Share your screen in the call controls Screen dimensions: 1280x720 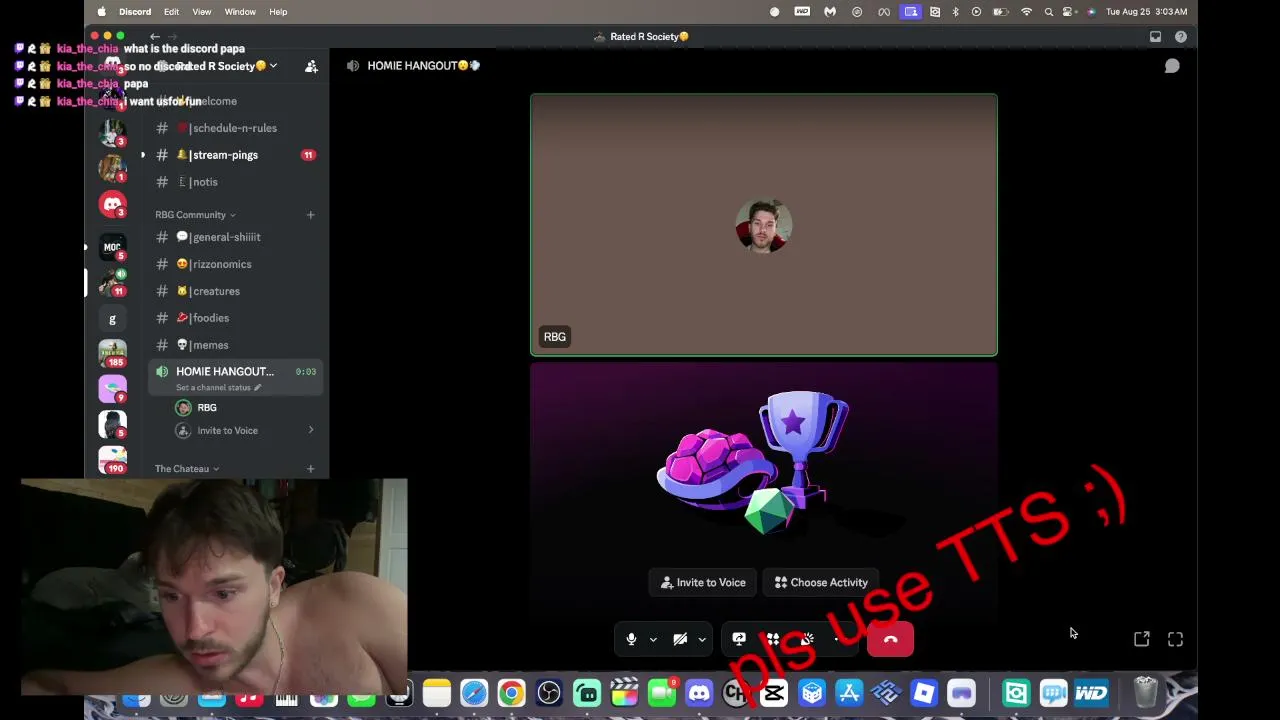point(739,639)
